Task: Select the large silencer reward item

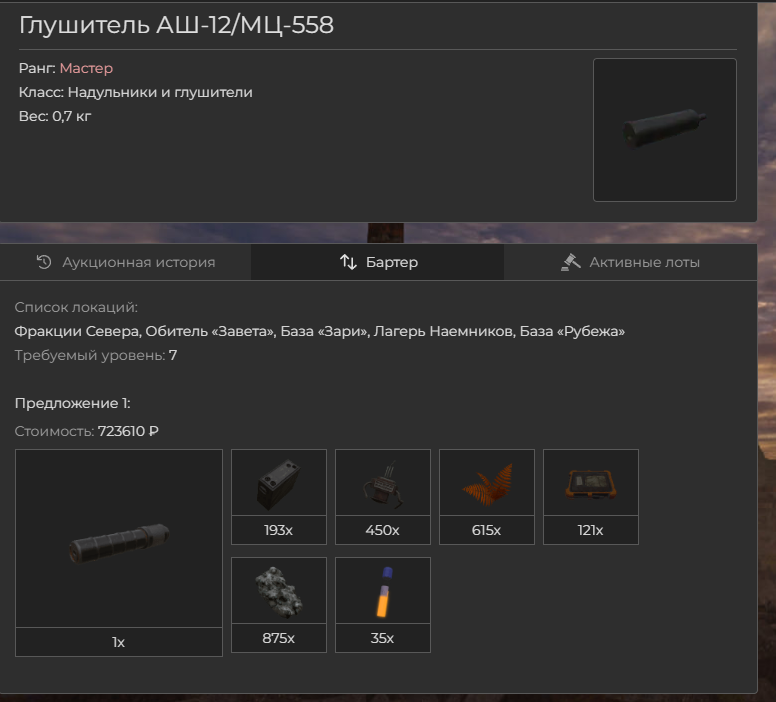Action: (119, 539)
